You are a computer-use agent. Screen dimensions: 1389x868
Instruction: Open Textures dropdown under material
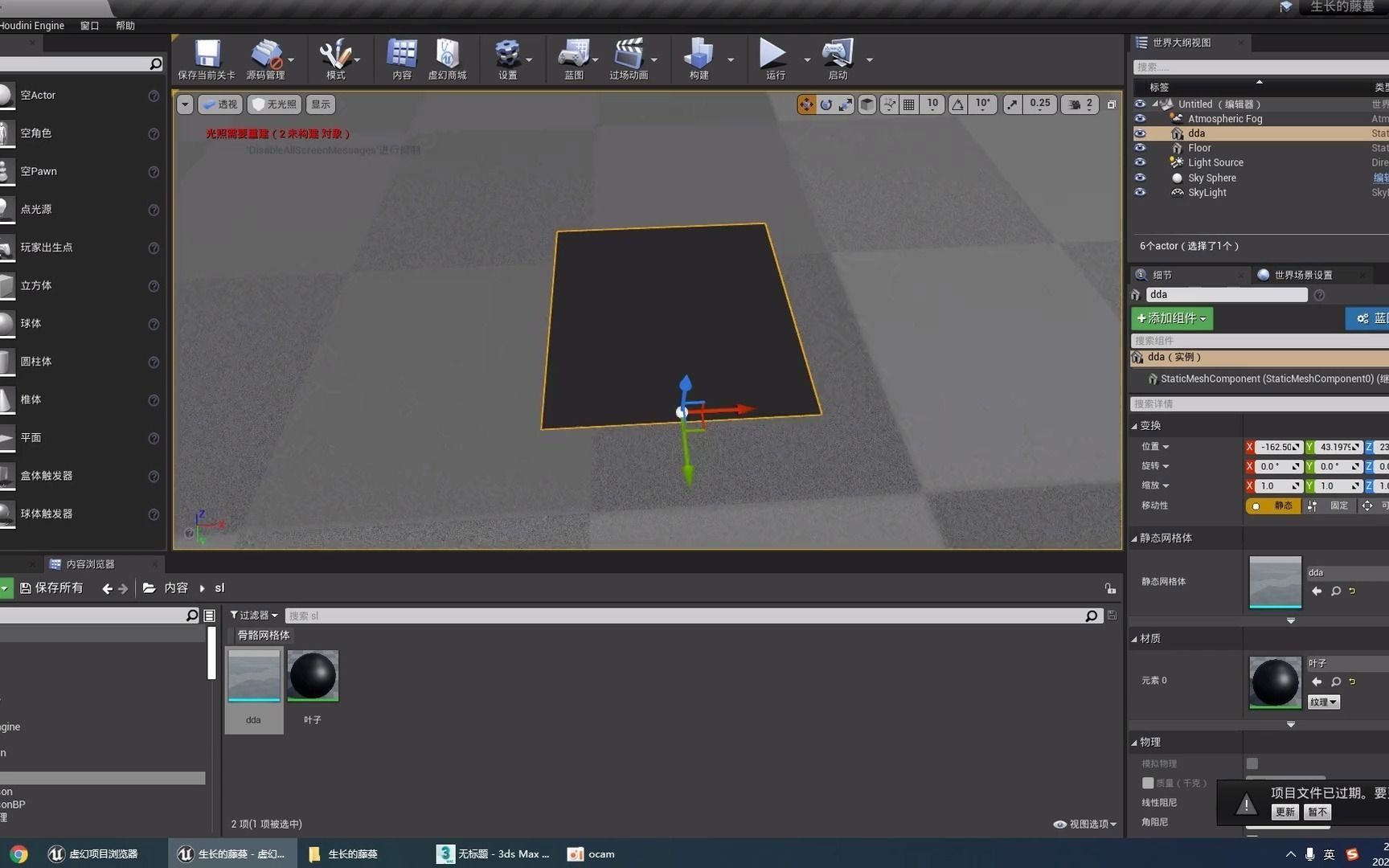click(1323, 702)
